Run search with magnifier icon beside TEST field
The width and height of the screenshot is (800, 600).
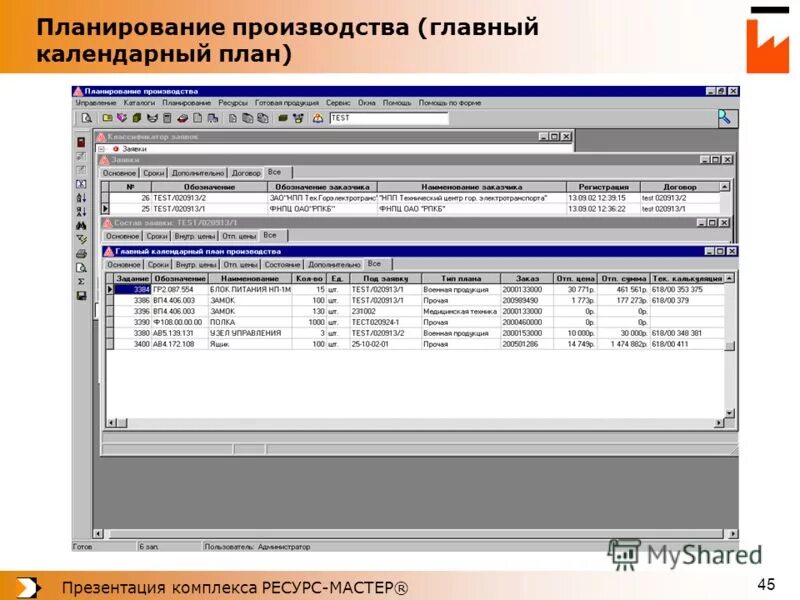723,119
